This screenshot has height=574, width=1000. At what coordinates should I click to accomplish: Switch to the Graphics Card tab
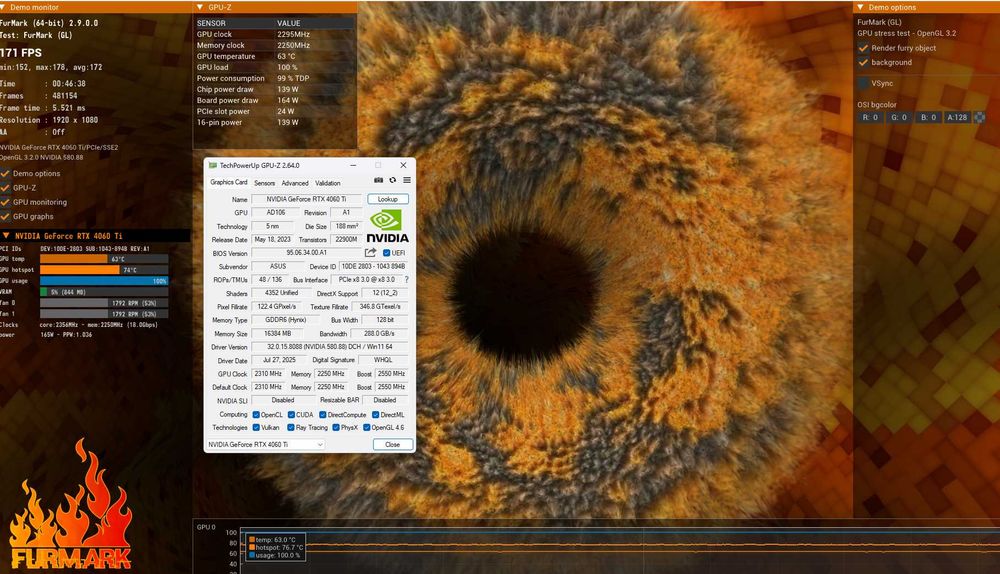click(228, 182)
